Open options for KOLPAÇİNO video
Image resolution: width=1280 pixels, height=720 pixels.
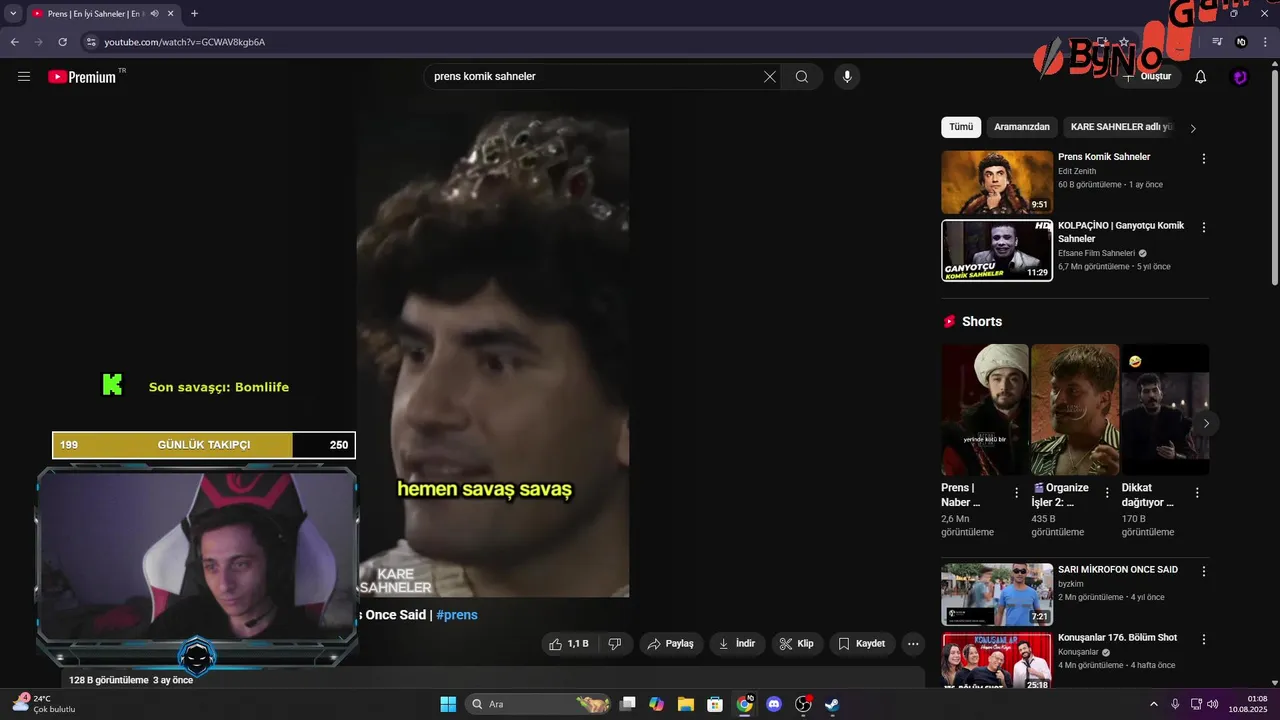(x=1204, y=227)
